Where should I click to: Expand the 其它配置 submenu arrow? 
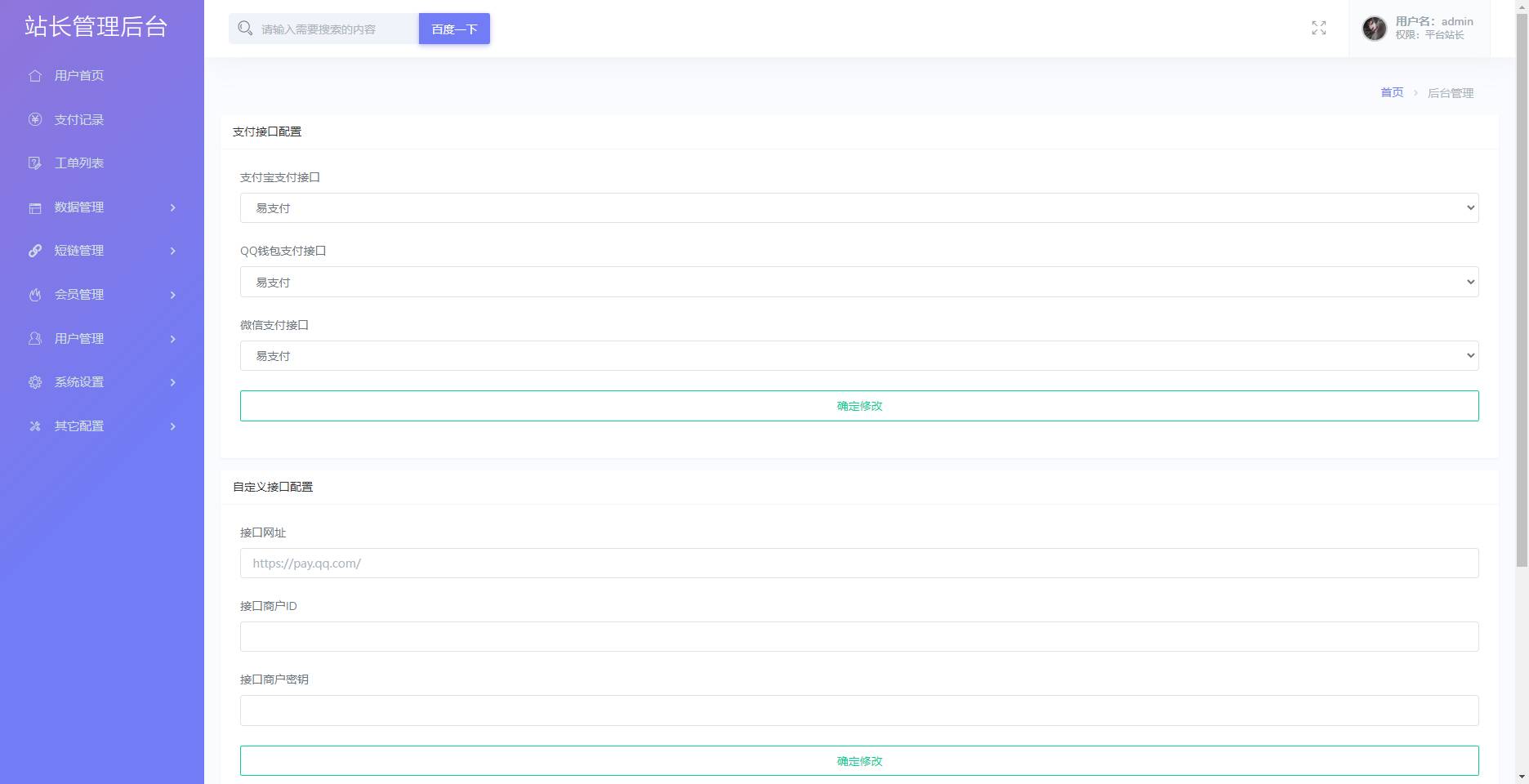(x=172, y=426)
